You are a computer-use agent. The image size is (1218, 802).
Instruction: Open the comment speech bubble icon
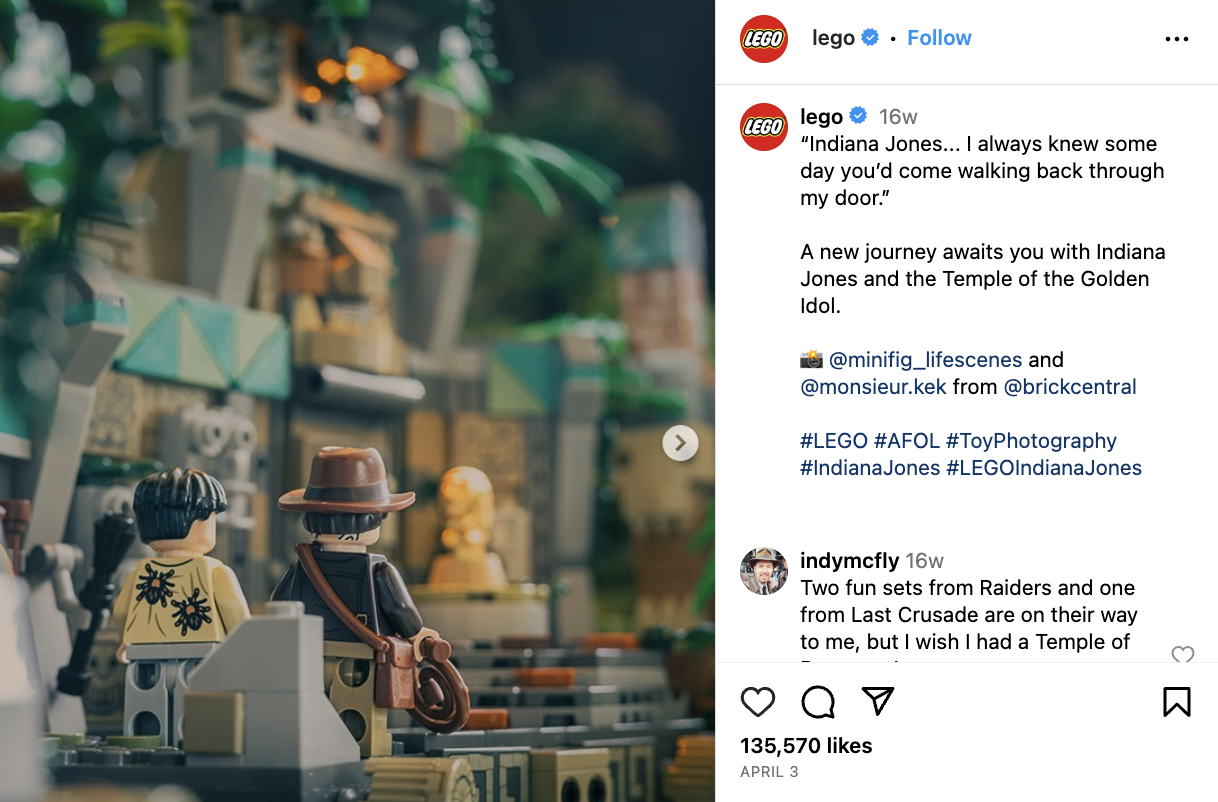click(818, 702)
